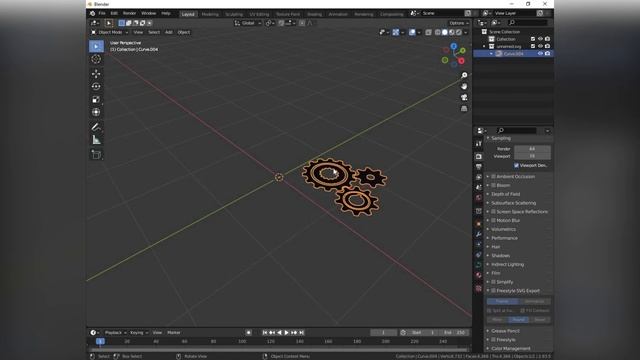Expand the Subsurface Scattering panel
This screenshot has width=640, height=360.
513,203
